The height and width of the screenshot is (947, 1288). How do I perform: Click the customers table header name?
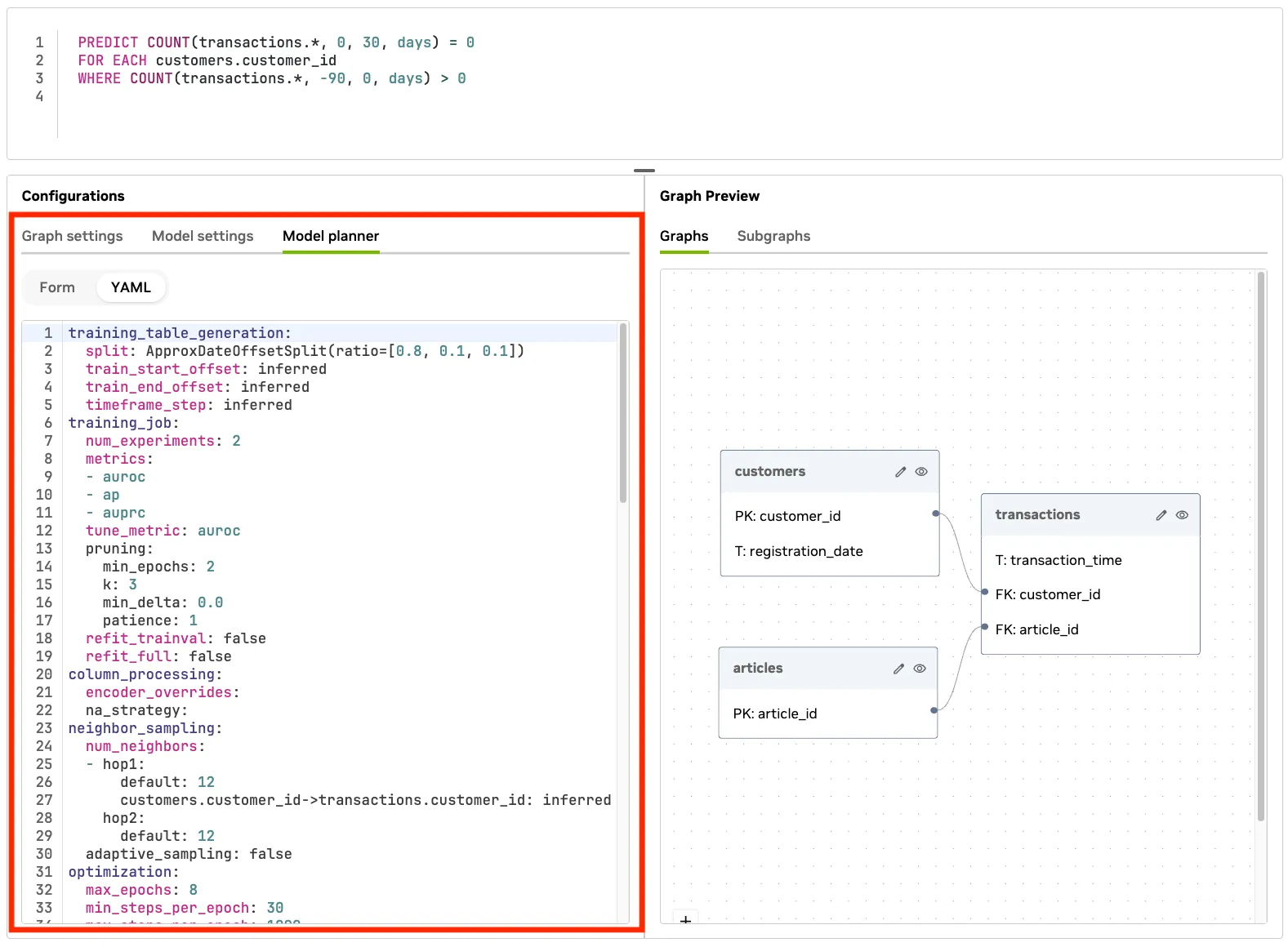[770, 472]
